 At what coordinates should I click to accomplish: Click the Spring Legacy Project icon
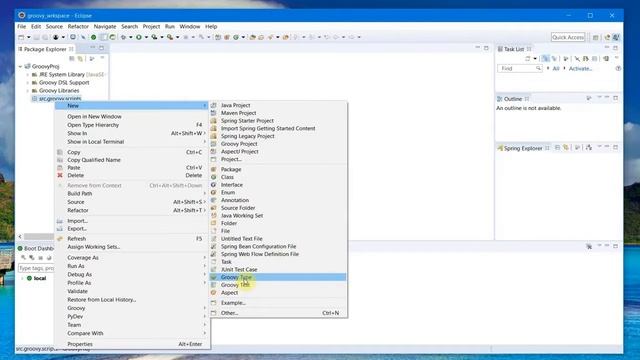click(213, 136)
